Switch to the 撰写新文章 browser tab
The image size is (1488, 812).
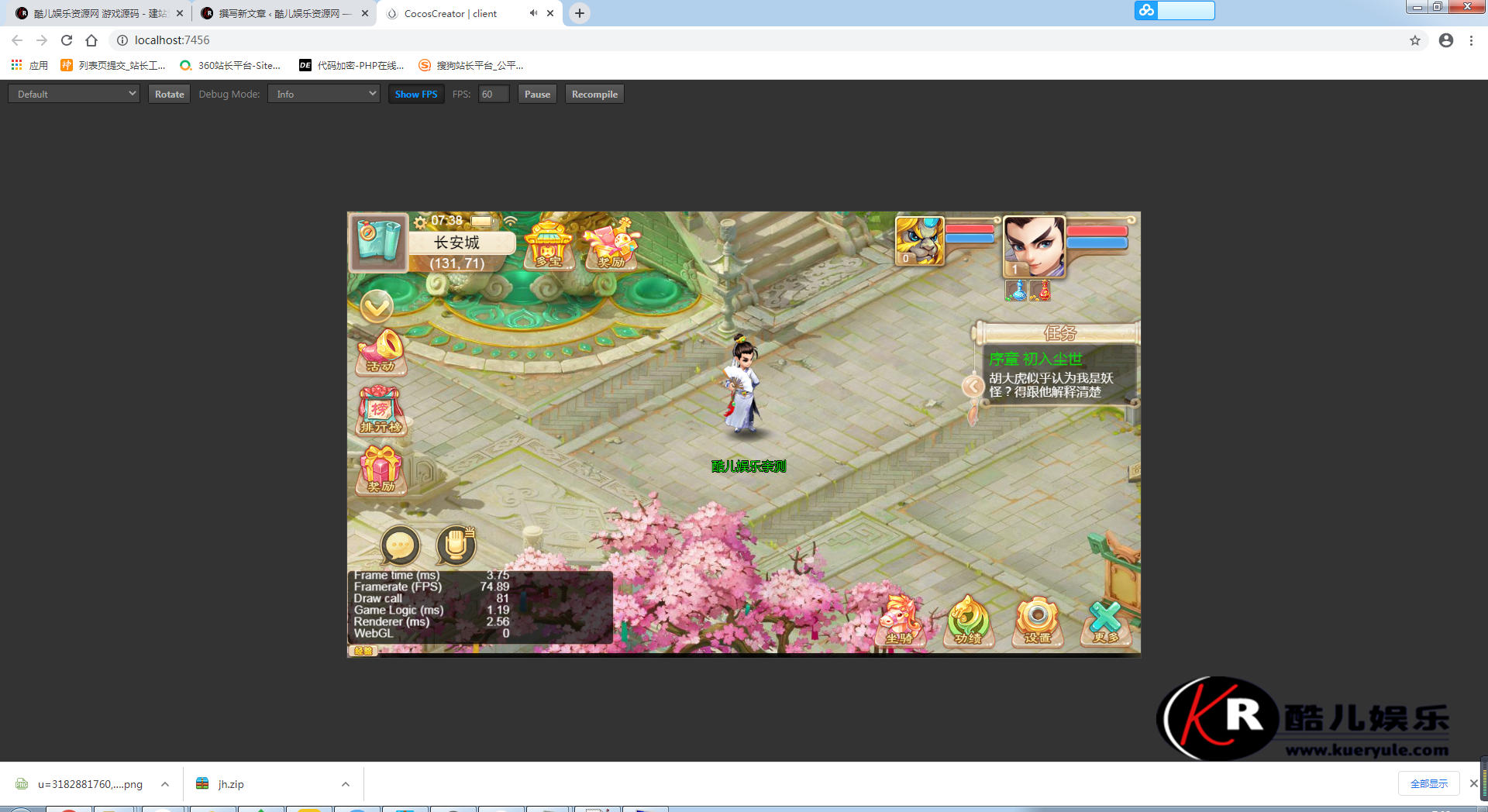(284, 13)
